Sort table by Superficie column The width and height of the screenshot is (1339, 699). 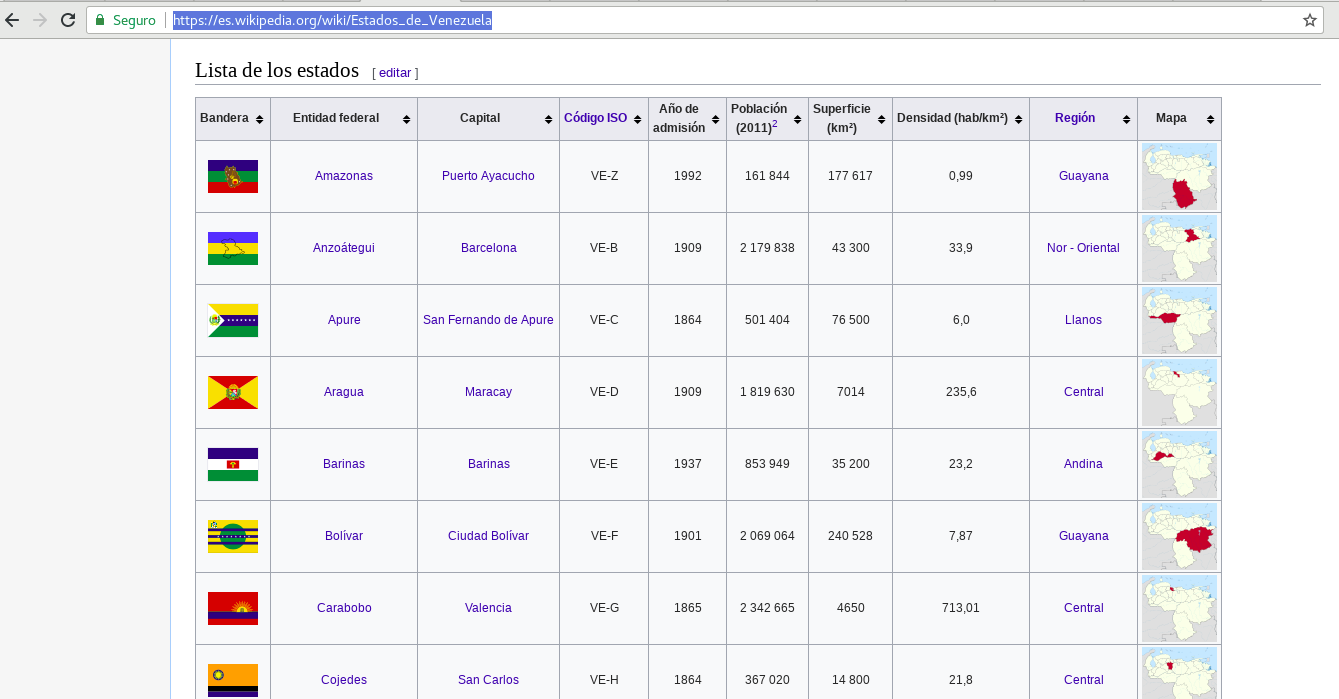pyautogui.click(x=881, y=119)
